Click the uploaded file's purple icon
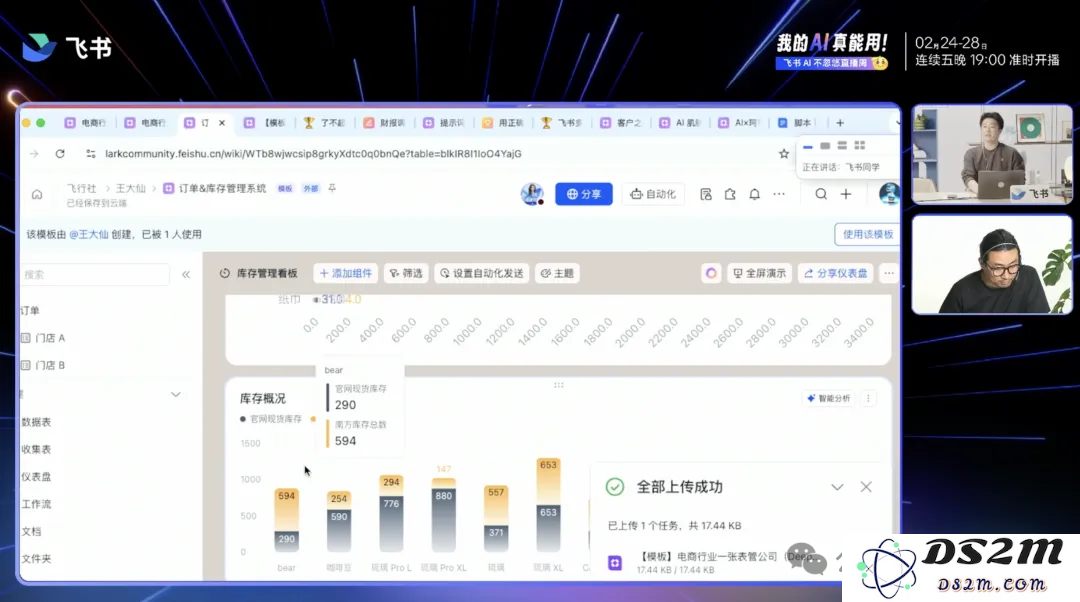1080x602 pixels. 615,563
